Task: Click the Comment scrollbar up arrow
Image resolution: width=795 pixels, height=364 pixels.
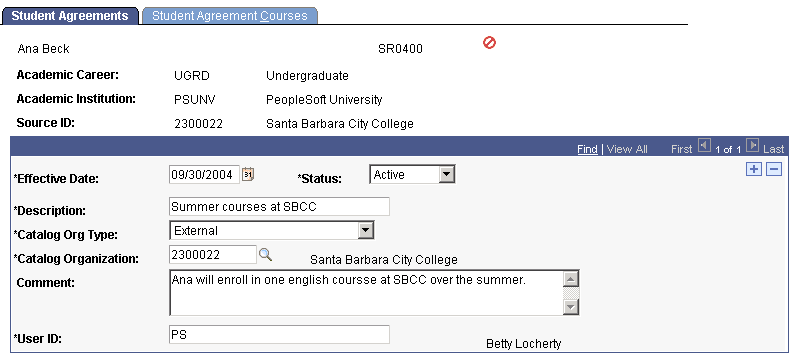Action: click(x=571, y=279)
